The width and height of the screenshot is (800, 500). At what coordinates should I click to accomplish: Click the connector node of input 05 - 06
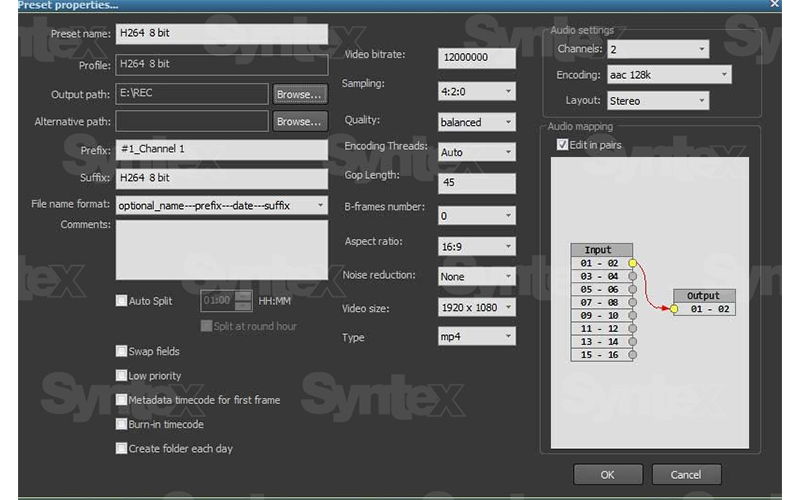coord(633,289)
